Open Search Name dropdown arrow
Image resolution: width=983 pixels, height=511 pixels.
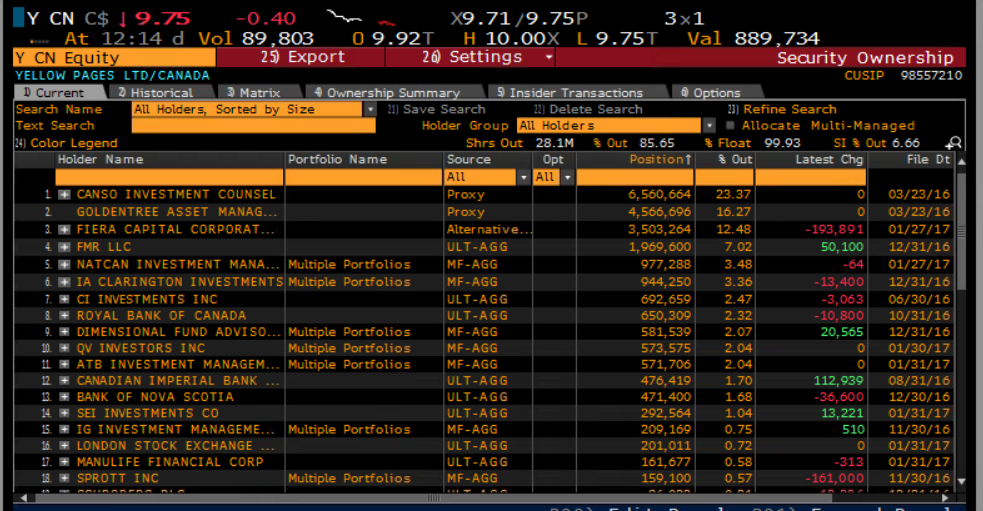point(370,110)
